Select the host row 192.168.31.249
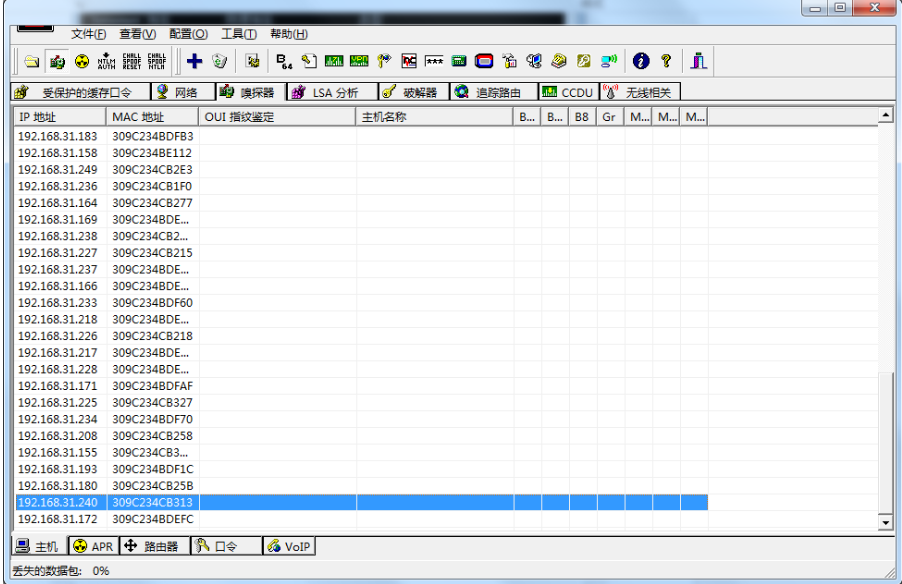This screenshot has width=902, height=584. coord(361,170)
